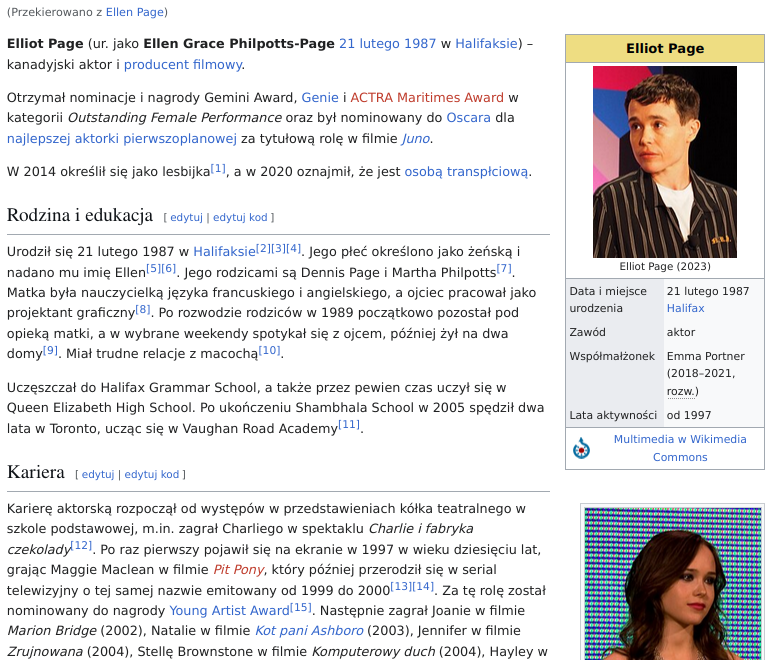Click the italic Outstanding Female Performance text

[x=175, y=118]
